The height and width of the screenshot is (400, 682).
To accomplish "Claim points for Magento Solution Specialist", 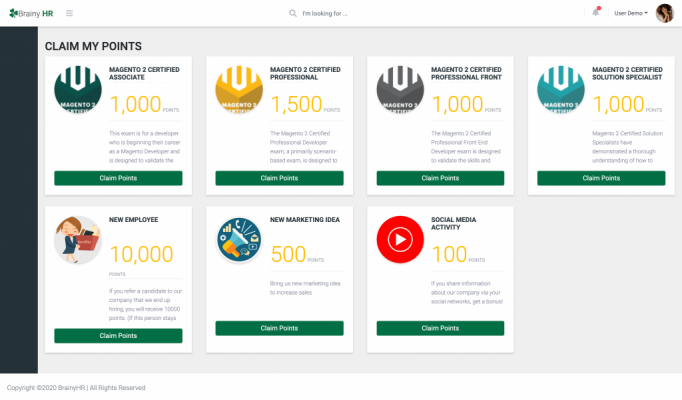I will coord(601,178).
